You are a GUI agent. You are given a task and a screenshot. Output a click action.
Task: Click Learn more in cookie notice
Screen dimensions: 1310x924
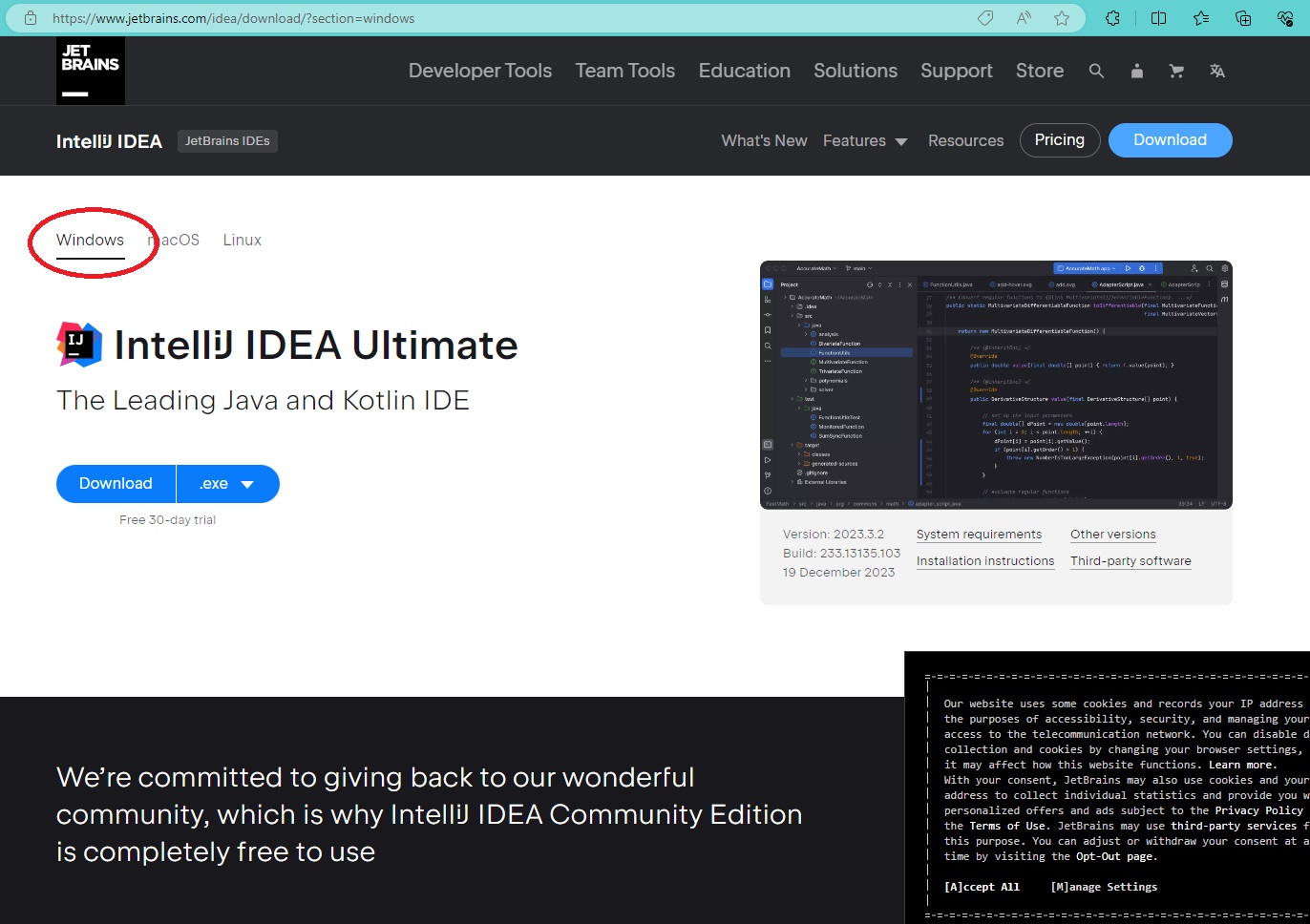tap(1240, 765)
